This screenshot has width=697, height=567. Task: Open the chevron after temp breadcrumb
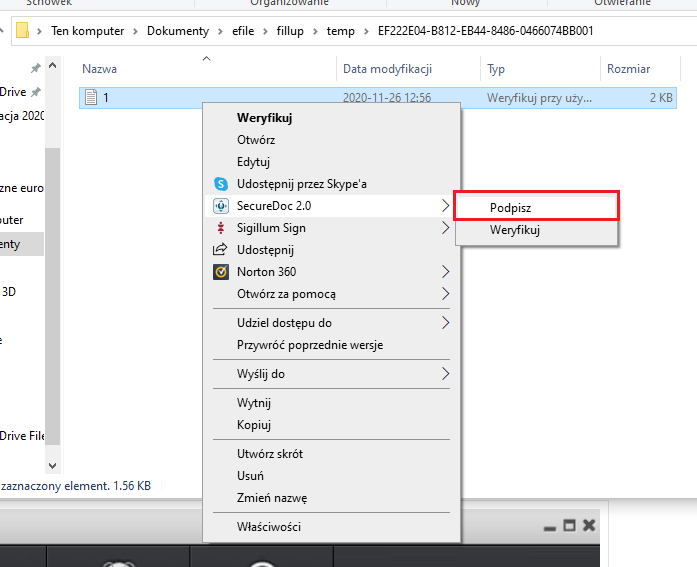pos(366,31)
